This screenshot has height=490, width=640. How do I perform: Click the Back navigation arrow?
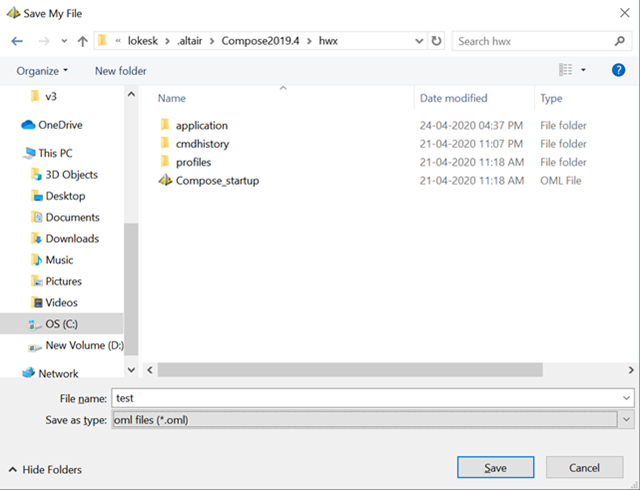(17, 41)
